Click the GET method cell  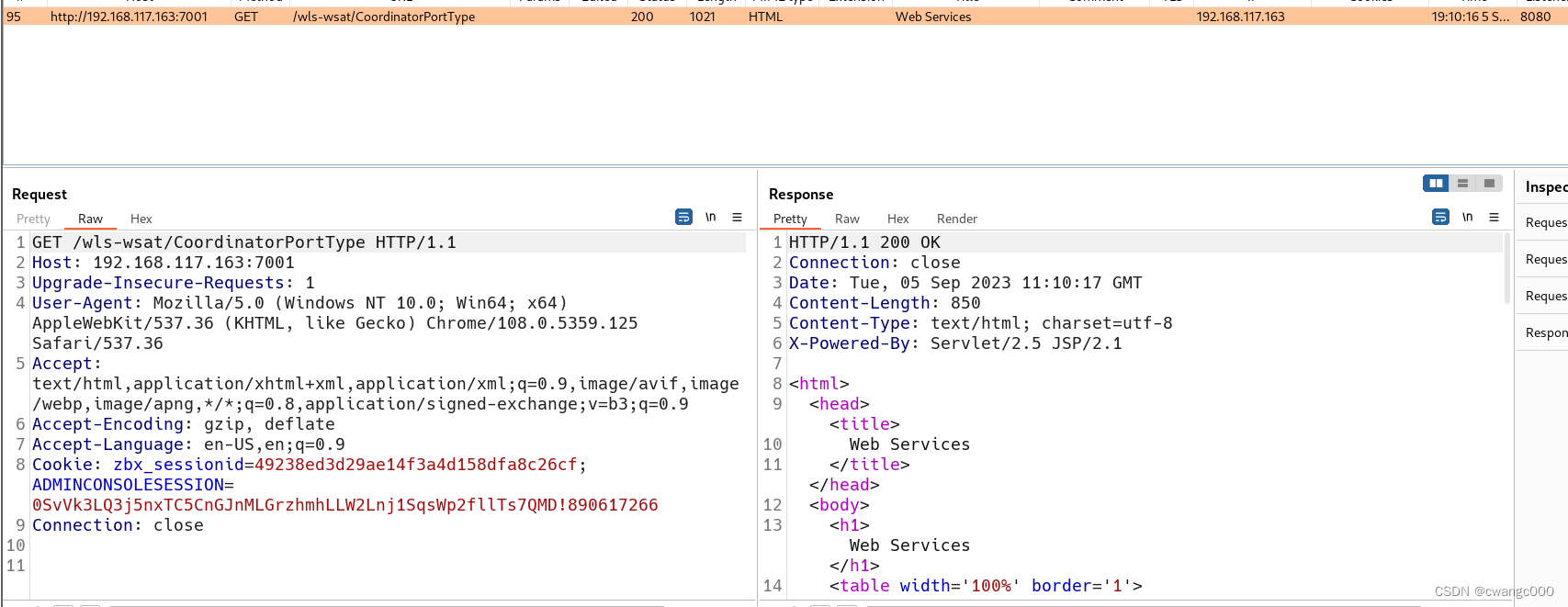(246, 17)
